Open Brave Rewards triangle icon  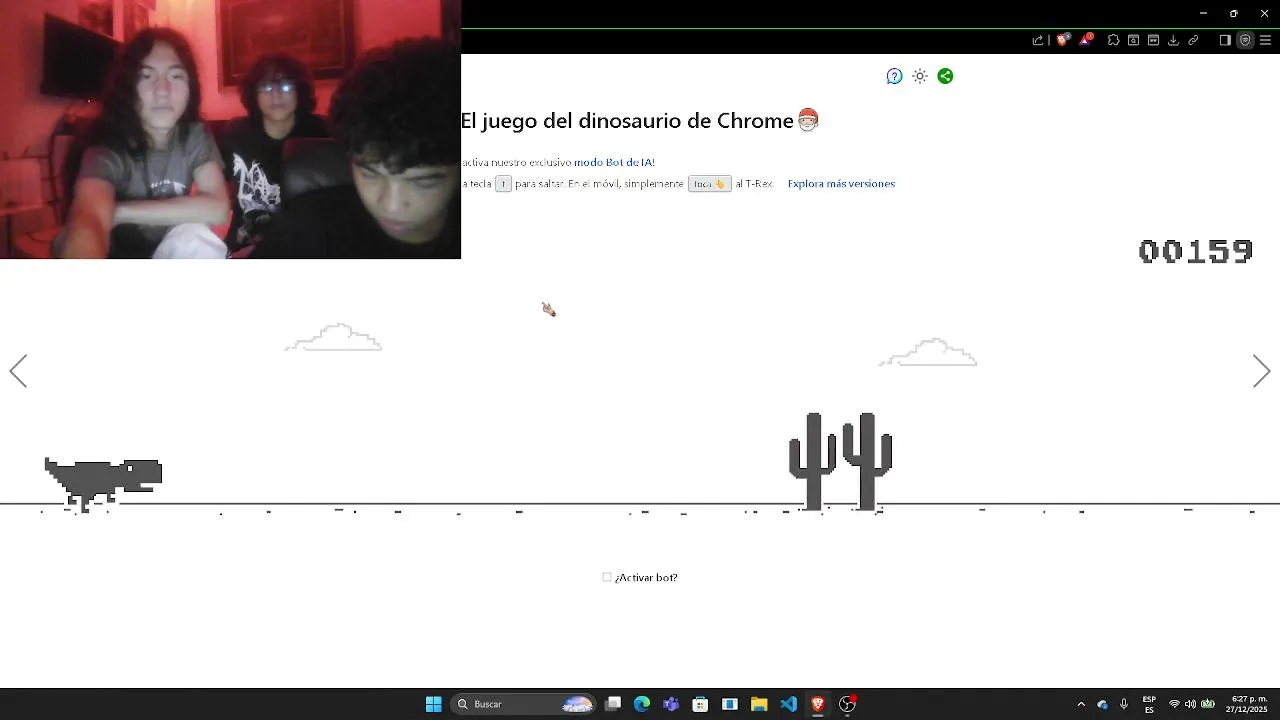click(1086, 40)
